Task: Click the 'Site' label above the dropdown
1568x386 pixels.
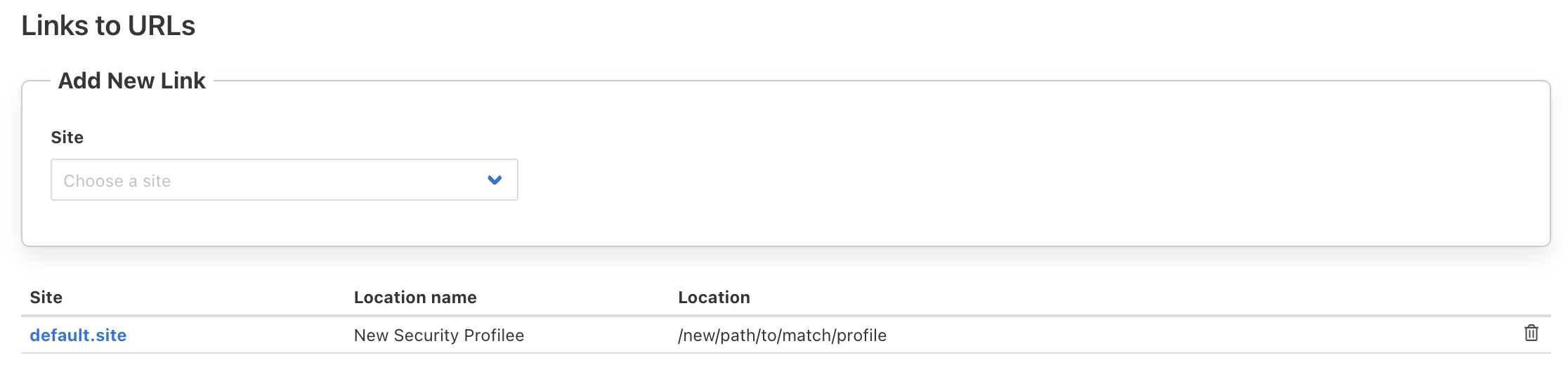Action: (67, 138)
